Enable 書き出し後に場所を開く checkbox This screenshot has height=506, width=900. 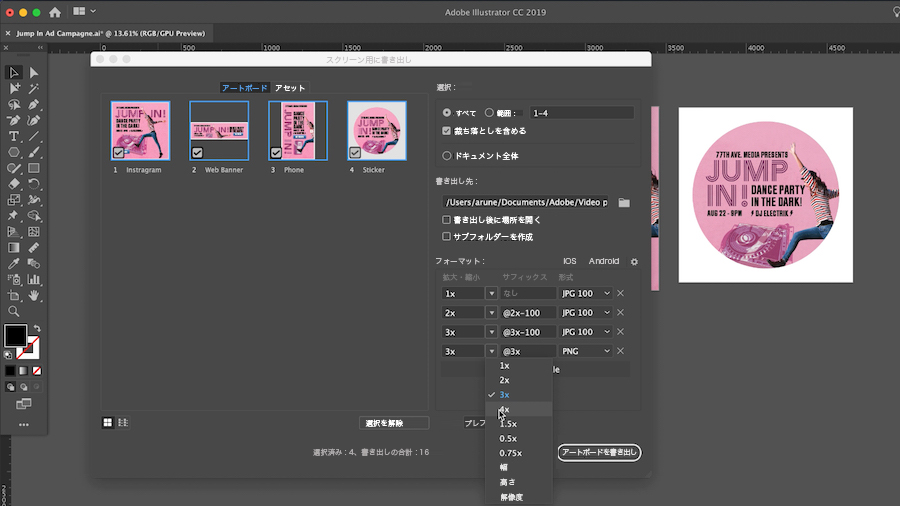pyautogui.click(x=447, y=220)
